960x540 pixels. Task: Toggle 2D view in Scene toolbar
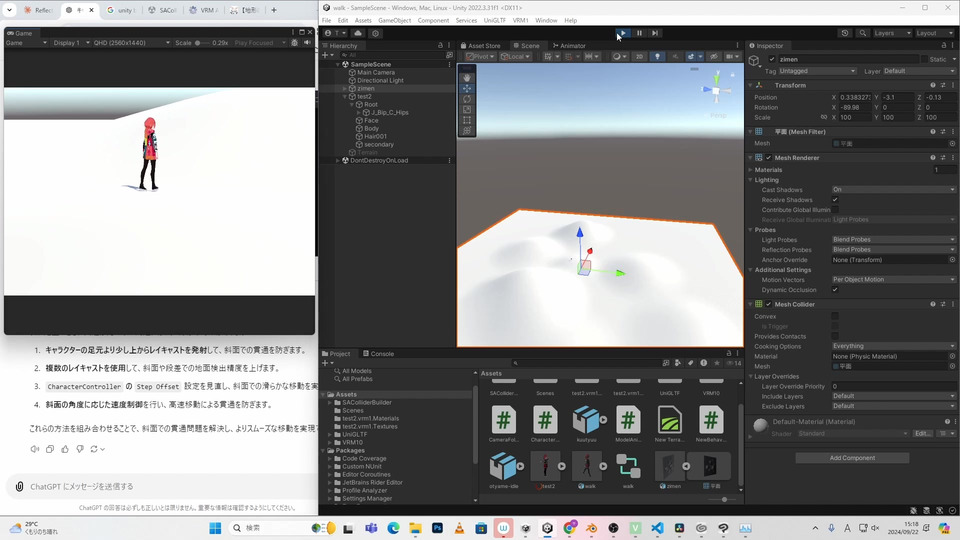coord(639,56)
